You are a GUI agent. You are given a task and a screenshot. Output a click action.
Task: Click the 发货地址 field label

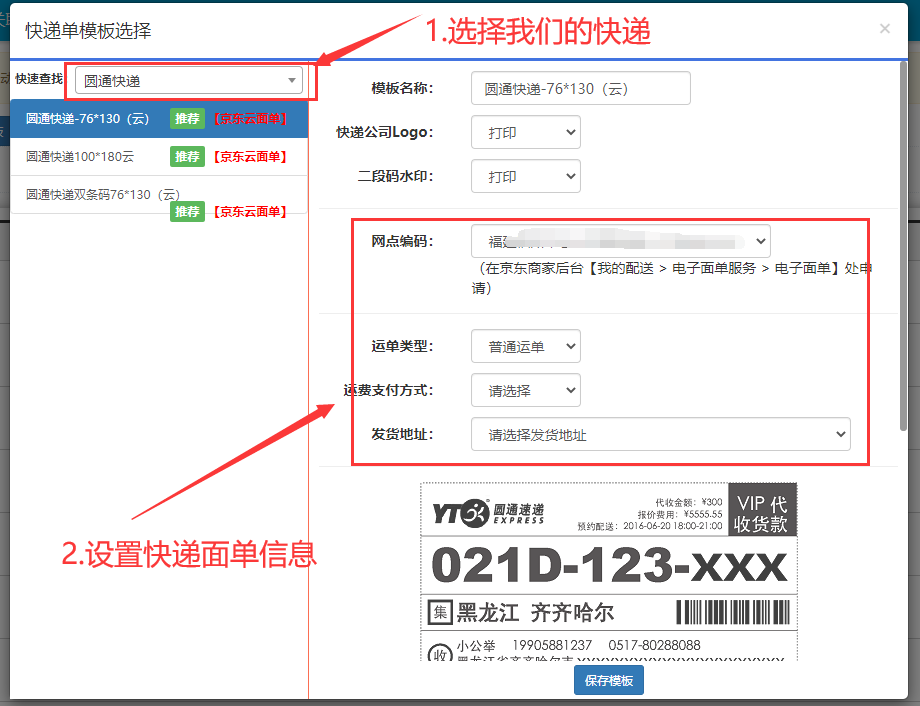pyautogui.click(x=402, y=434)
